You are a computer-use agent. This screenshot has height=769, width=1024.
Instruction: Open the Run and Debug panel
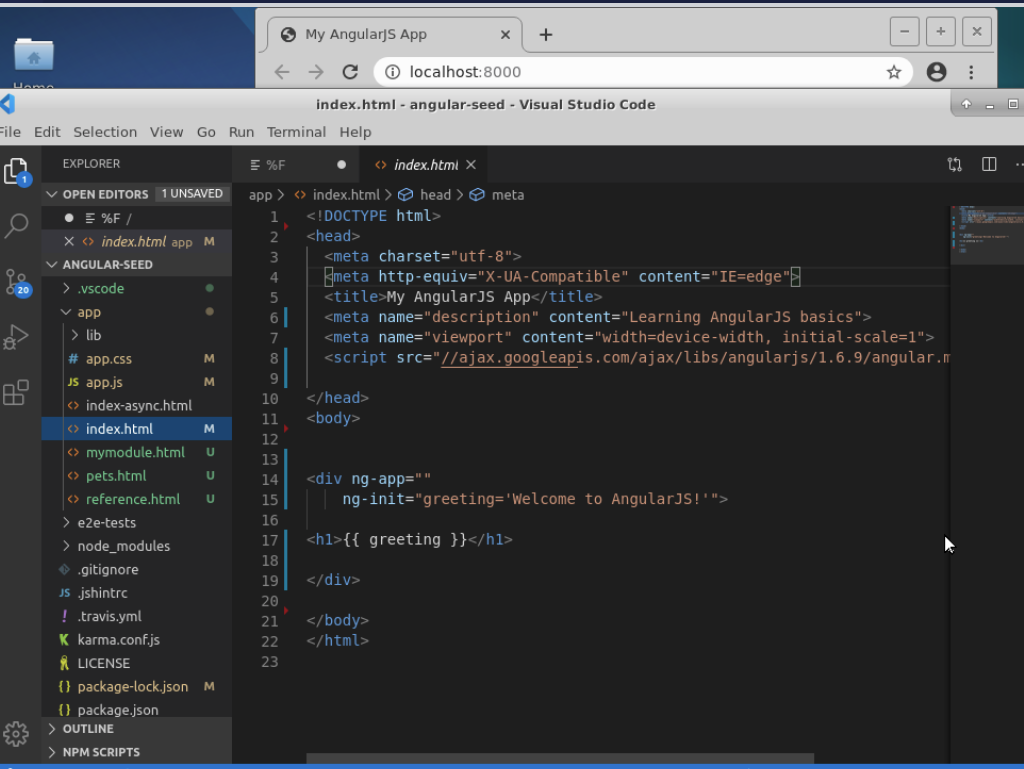tap(16, 336)
